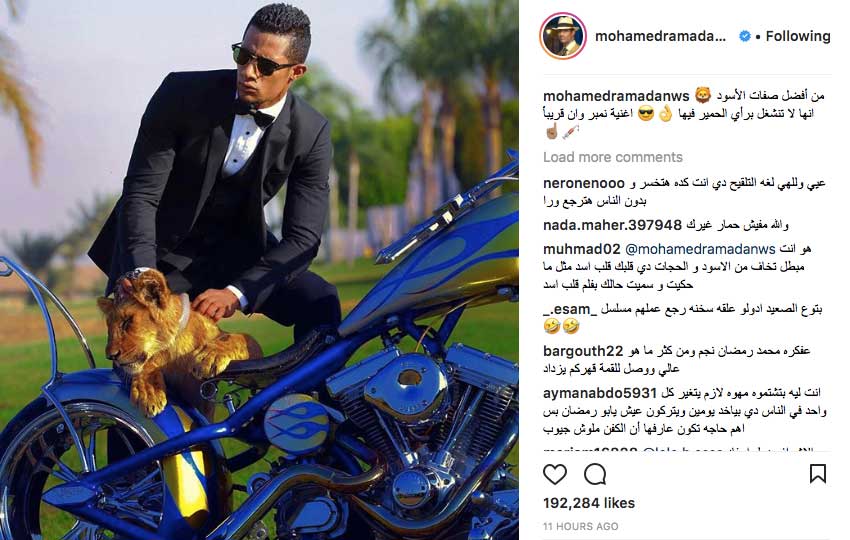Open the muhmad02 commenter profile
Viewport: 850px width, 540px height.
click(x=582, y=249)
